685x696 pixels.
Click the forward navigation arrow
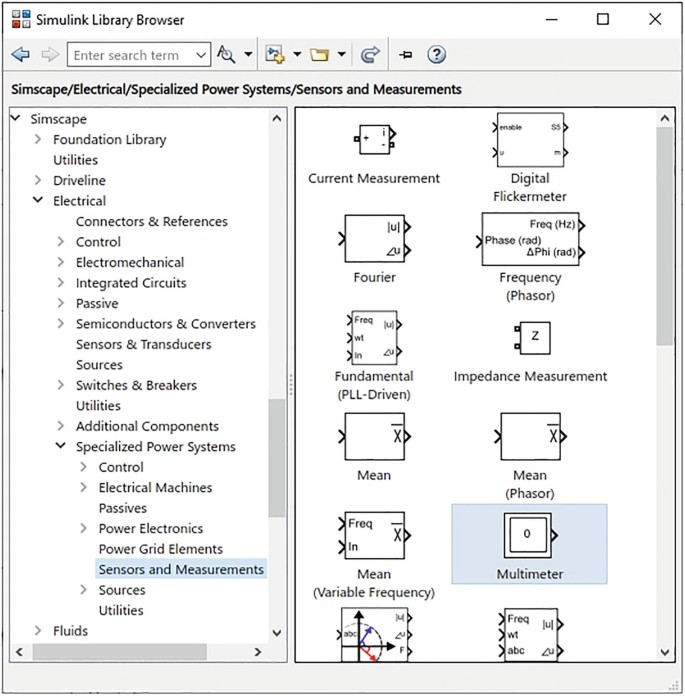tap(50, 55)
